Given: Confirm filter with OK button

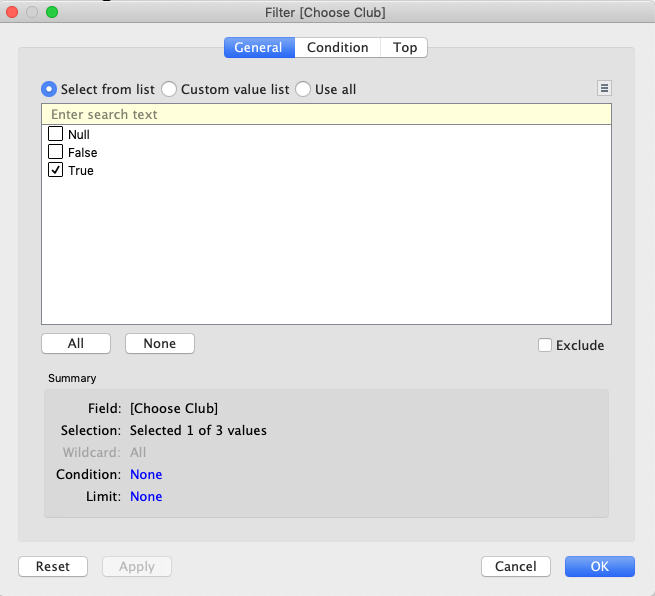Looking at the screenshot, I should (x=599, y=566).
